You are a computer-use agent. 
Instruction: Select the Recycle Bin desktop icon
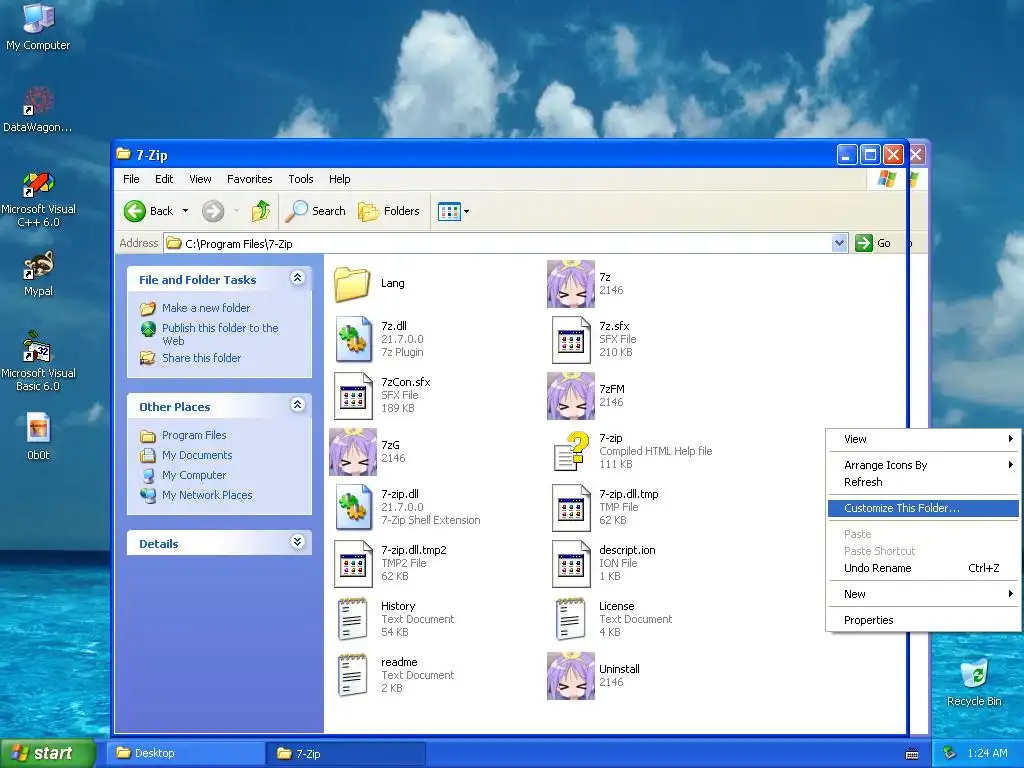pyautogui.click(x=974, y=683)
